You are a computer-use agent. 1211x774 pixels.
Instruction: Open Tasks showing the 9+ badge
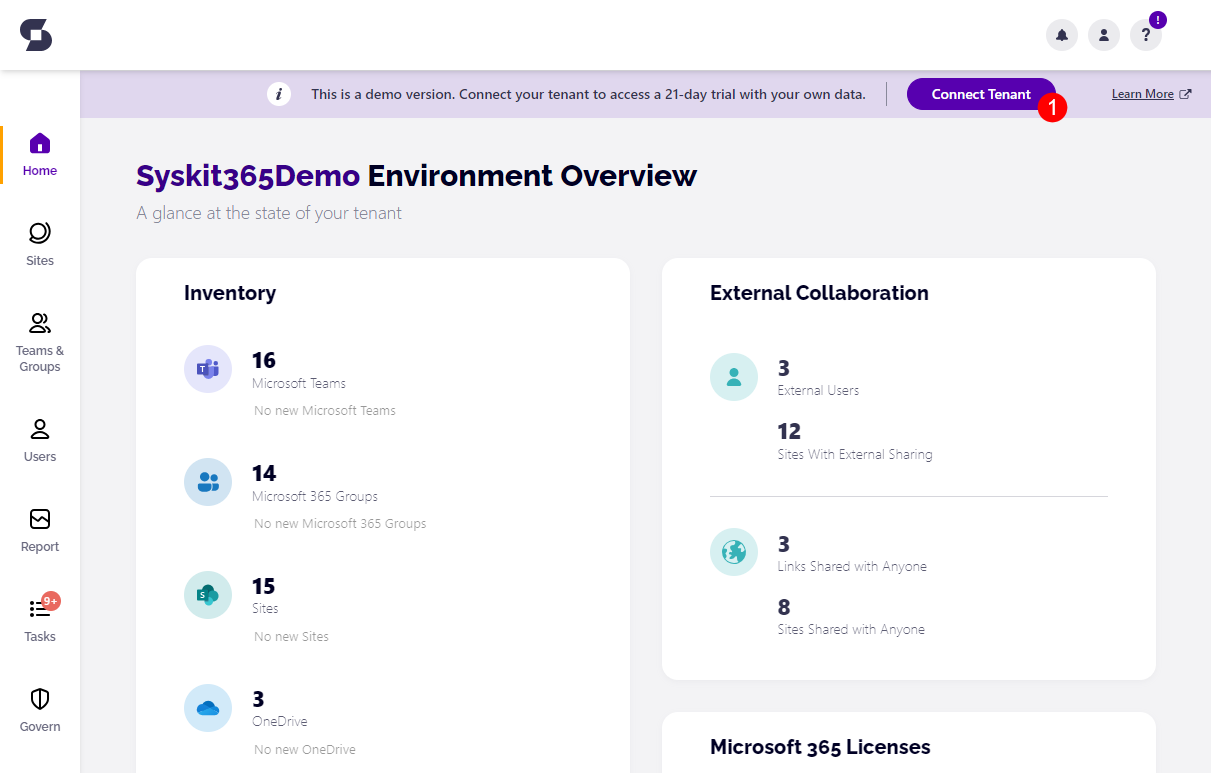click(39, 618)
